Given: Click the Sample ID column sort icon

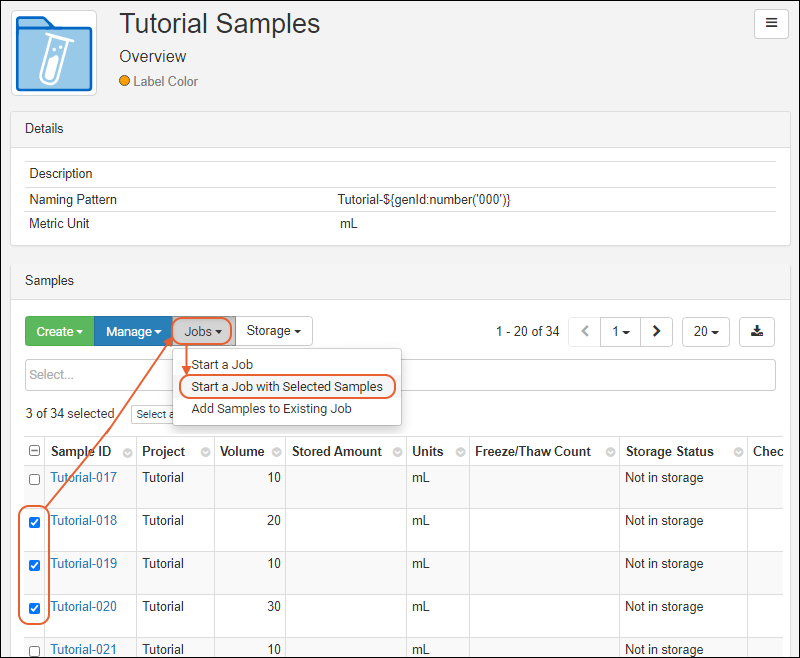Looking at the screenshot, I should pyautogui.click(x=127, y=452).
